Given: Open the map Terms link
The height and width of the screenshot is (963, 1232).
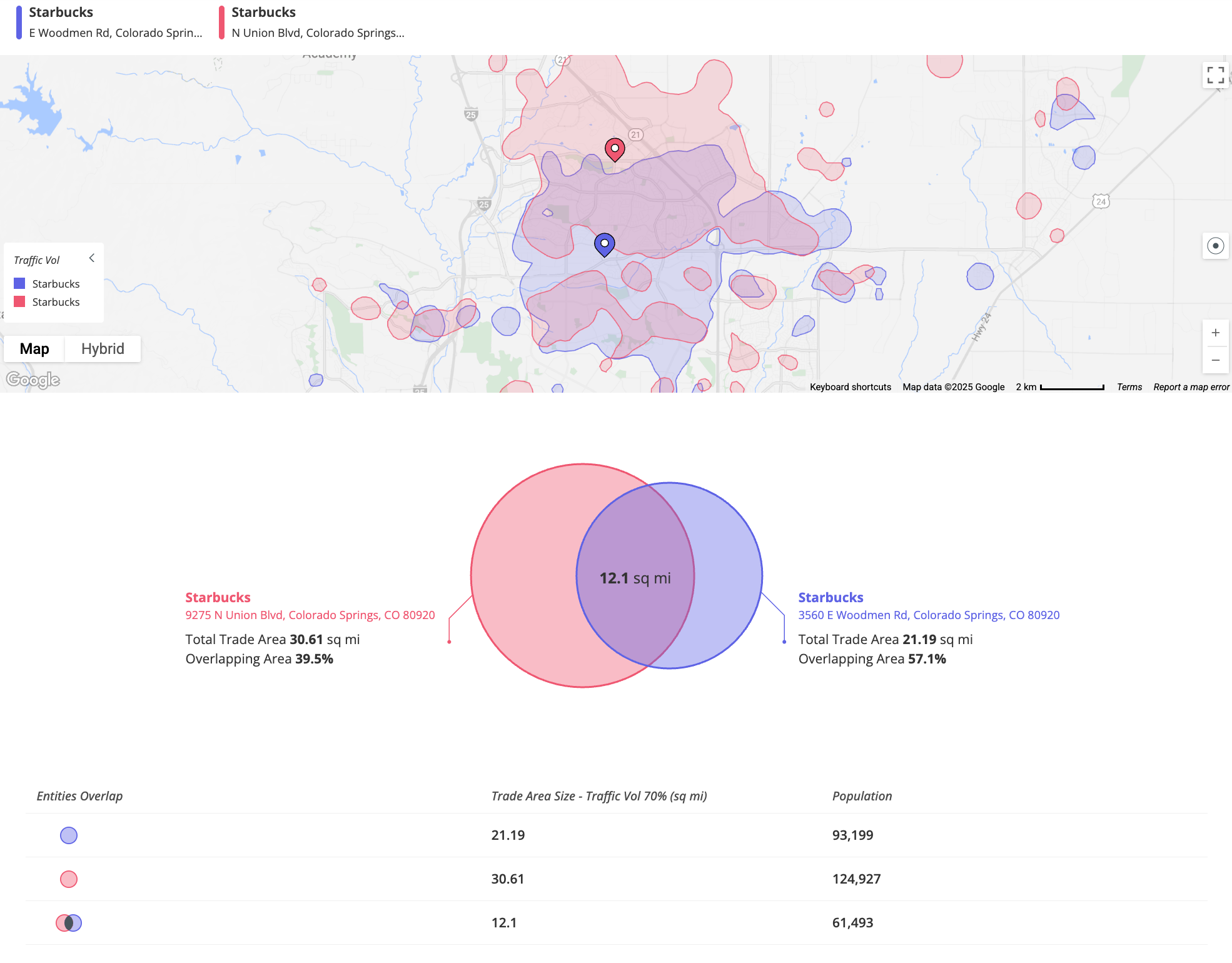Looking at the screenshot, I should [1129, 387].
